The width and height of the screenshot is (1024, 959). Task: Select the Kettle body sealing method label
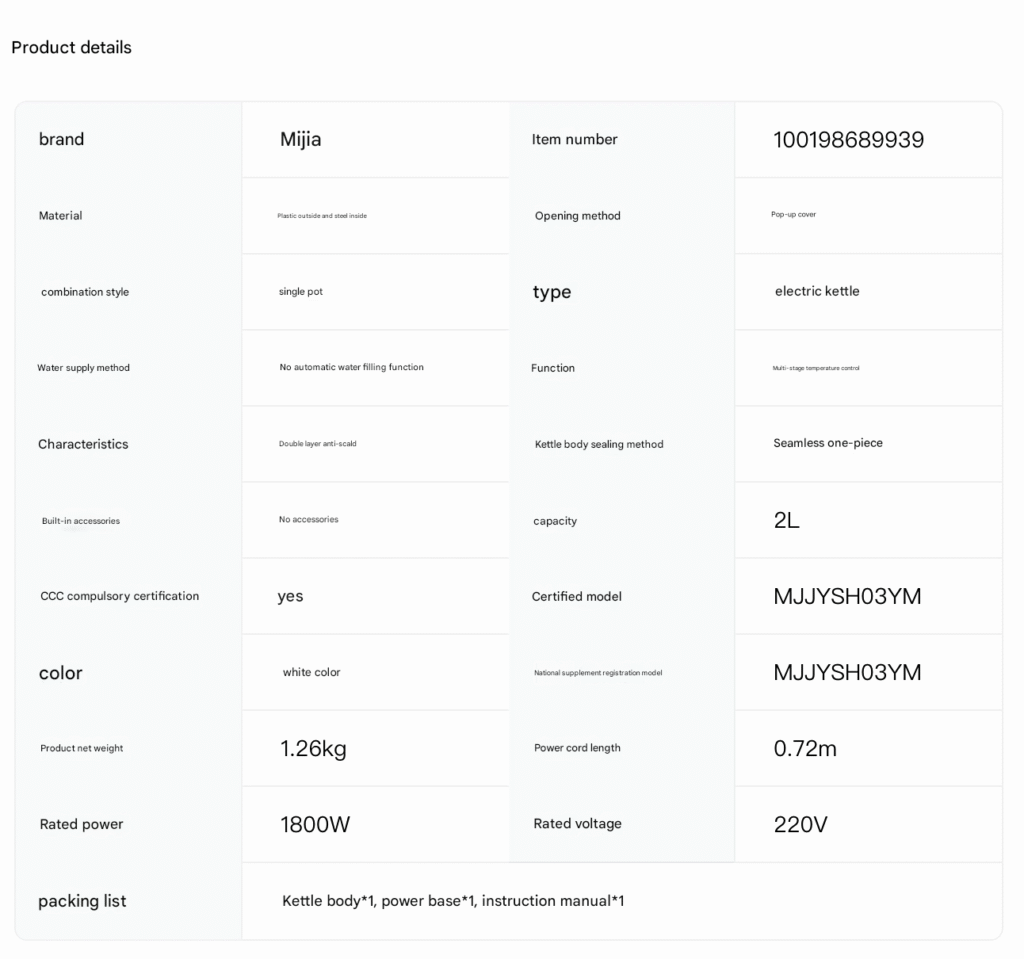pyautogui.click(x=599, y=444)
